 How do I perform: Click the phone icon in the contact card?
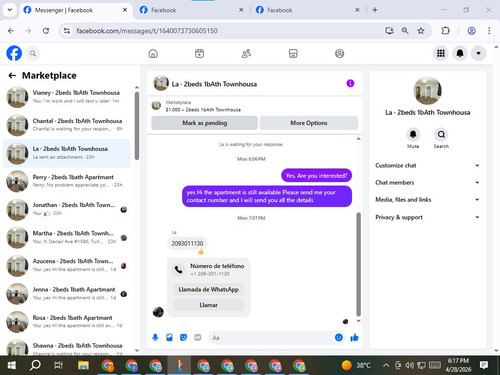pyautogui.click(x=179, y=270)
